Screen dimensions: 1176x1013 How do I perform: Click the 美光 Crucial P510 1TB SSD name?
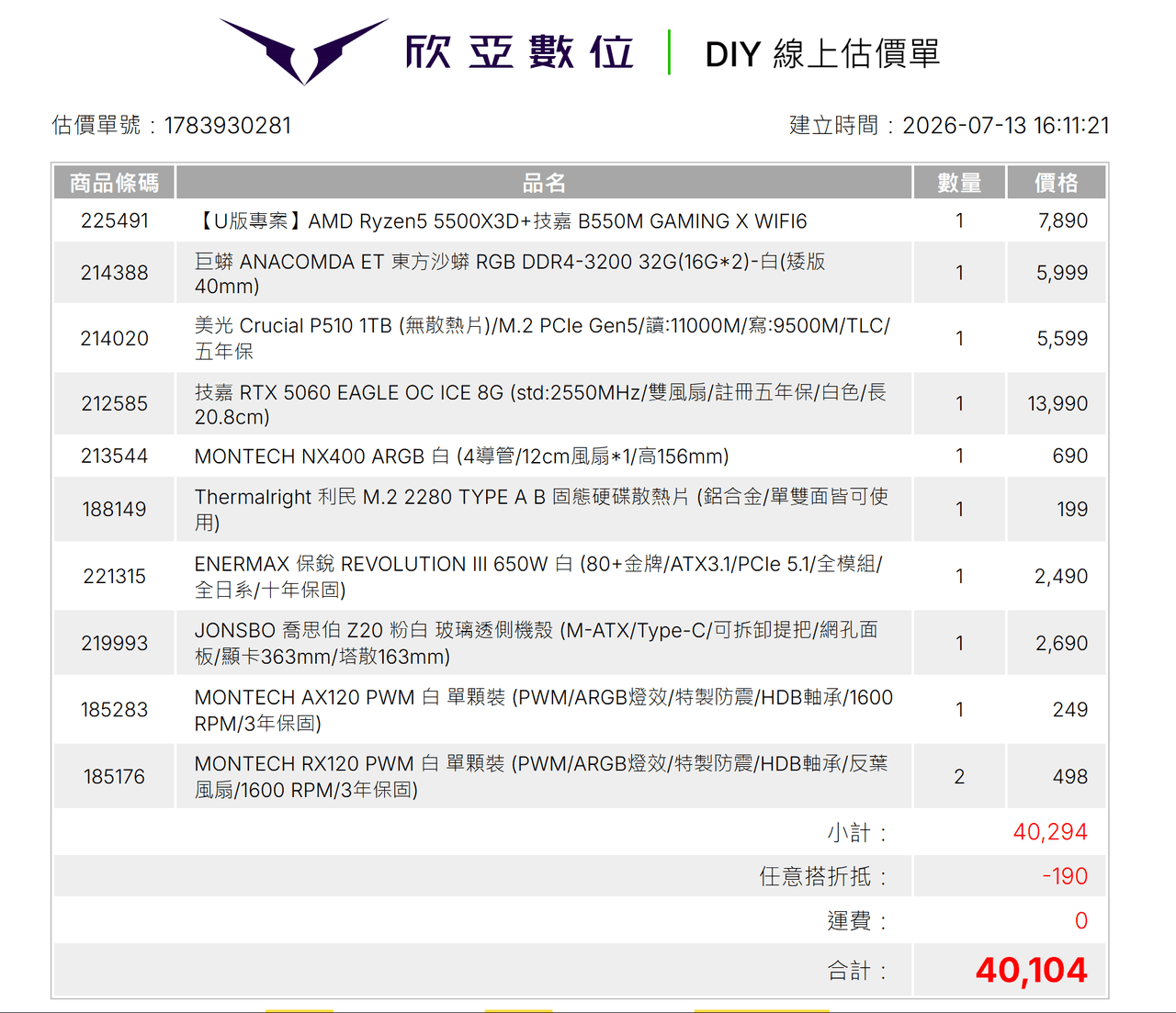542,338
